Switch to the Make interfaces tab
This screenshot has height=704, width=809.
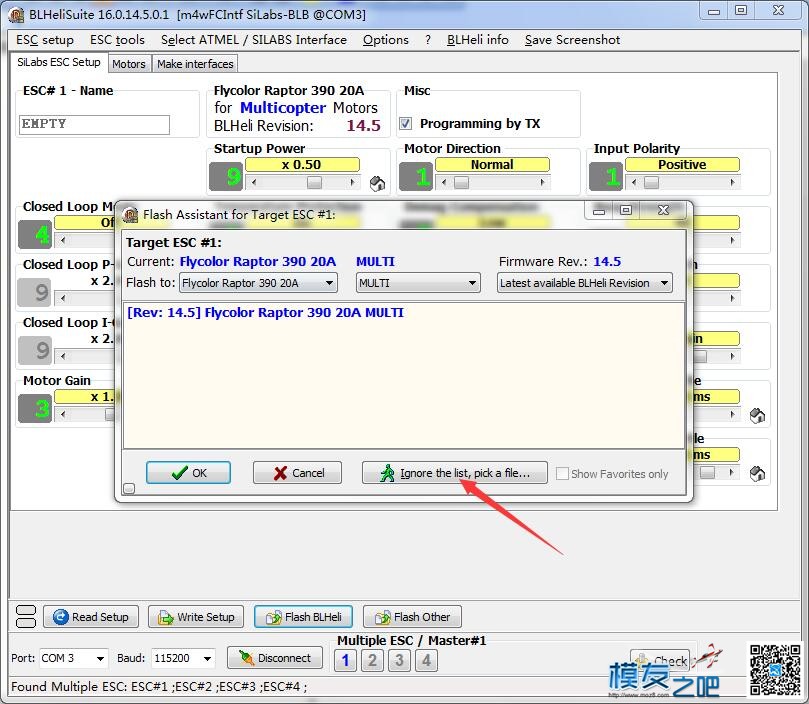195,64
